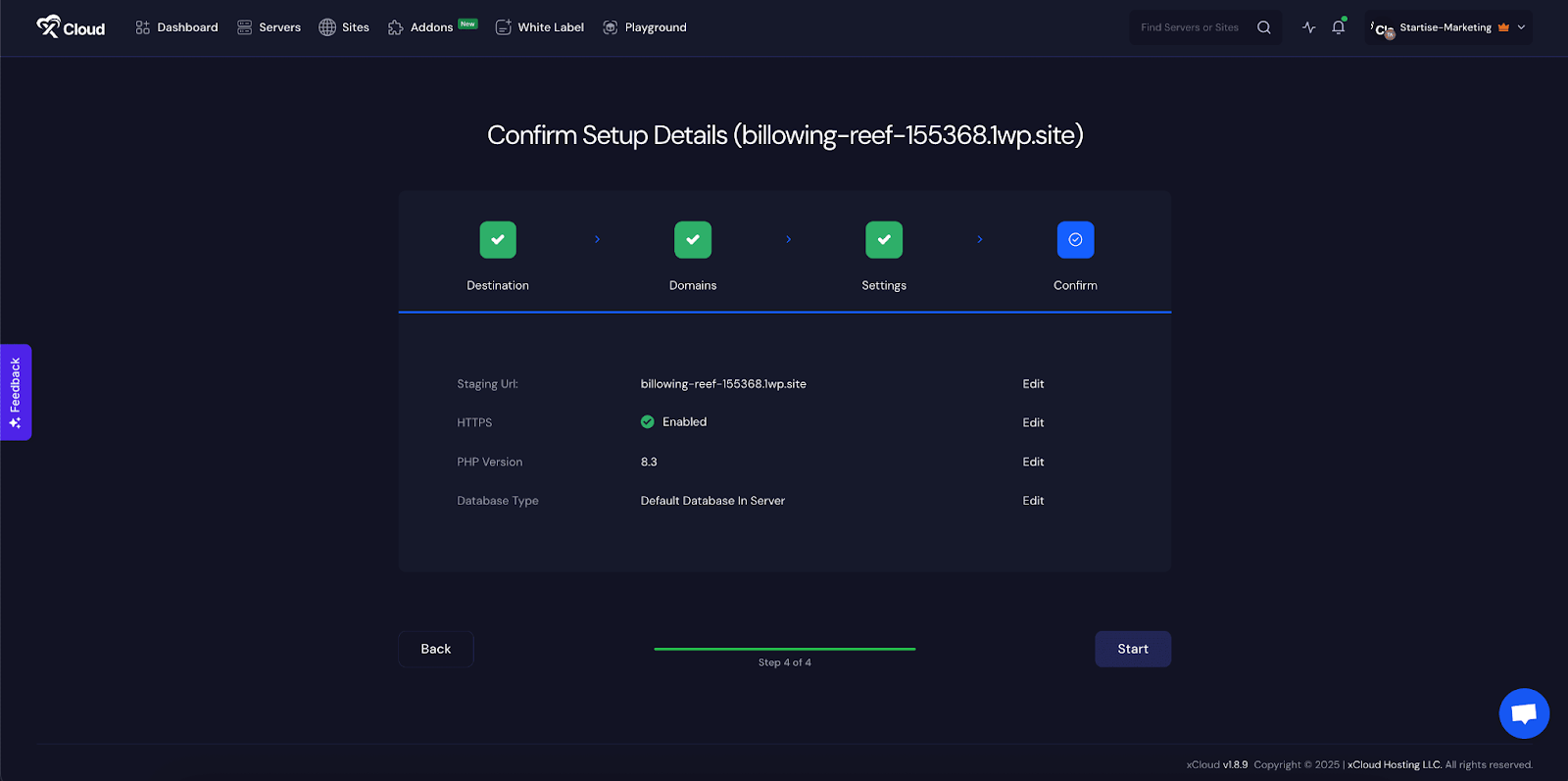Open Addons in the top navigation
1568x781 pixels.
[421, 27]
